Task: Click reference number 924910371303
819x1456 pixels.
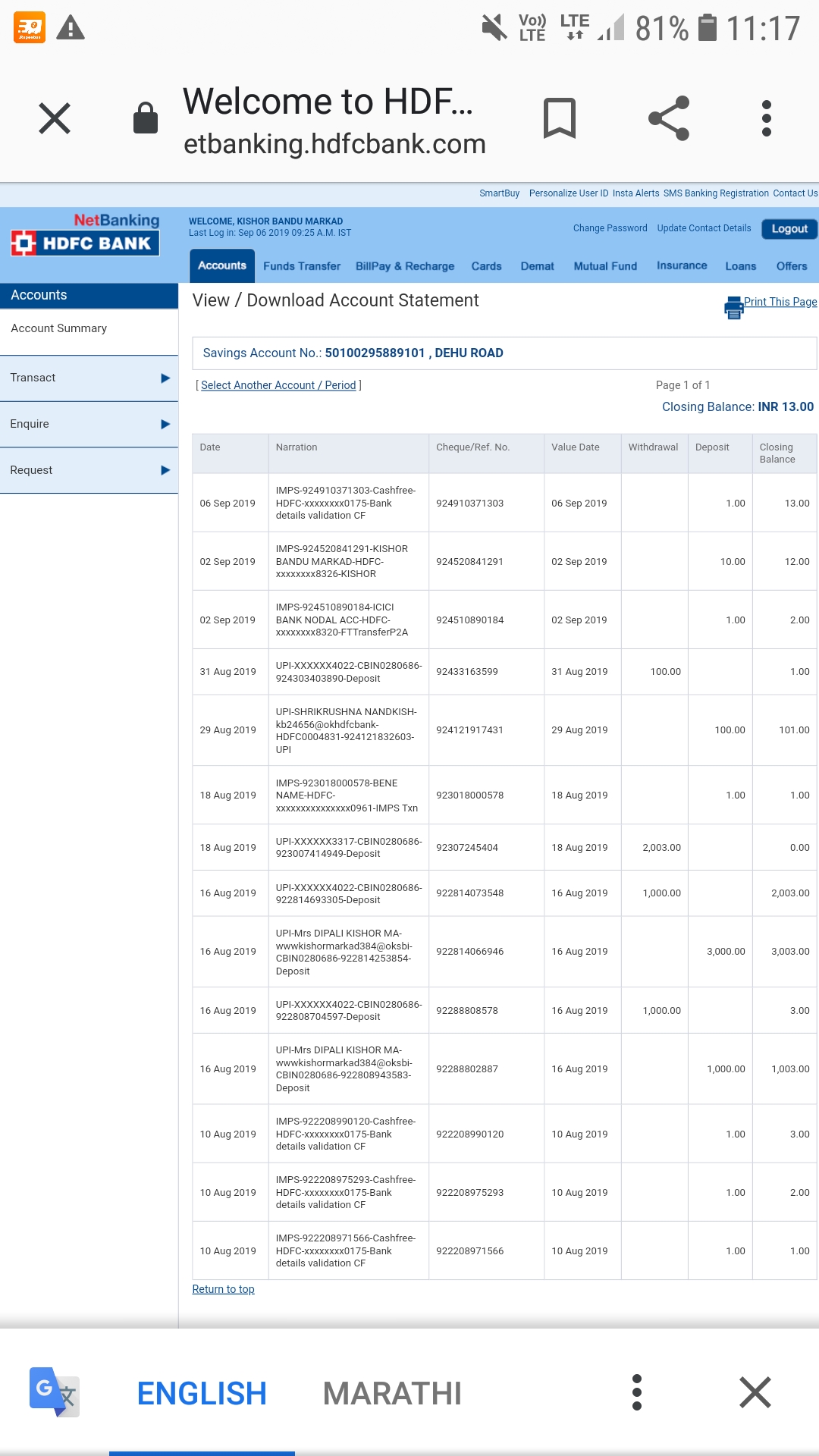Action: point(469,504)
